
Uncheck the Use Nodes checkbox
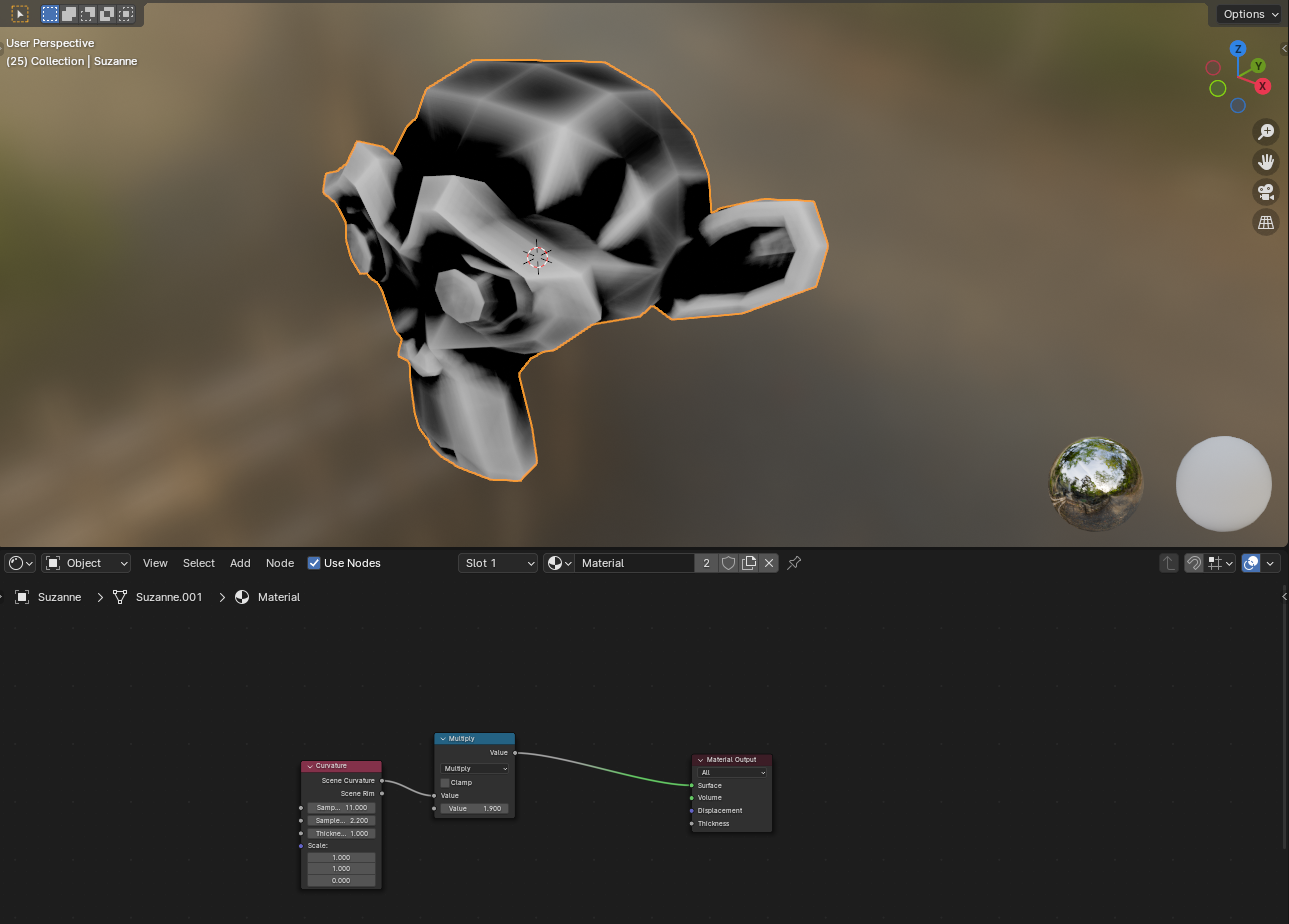point(314,563)
